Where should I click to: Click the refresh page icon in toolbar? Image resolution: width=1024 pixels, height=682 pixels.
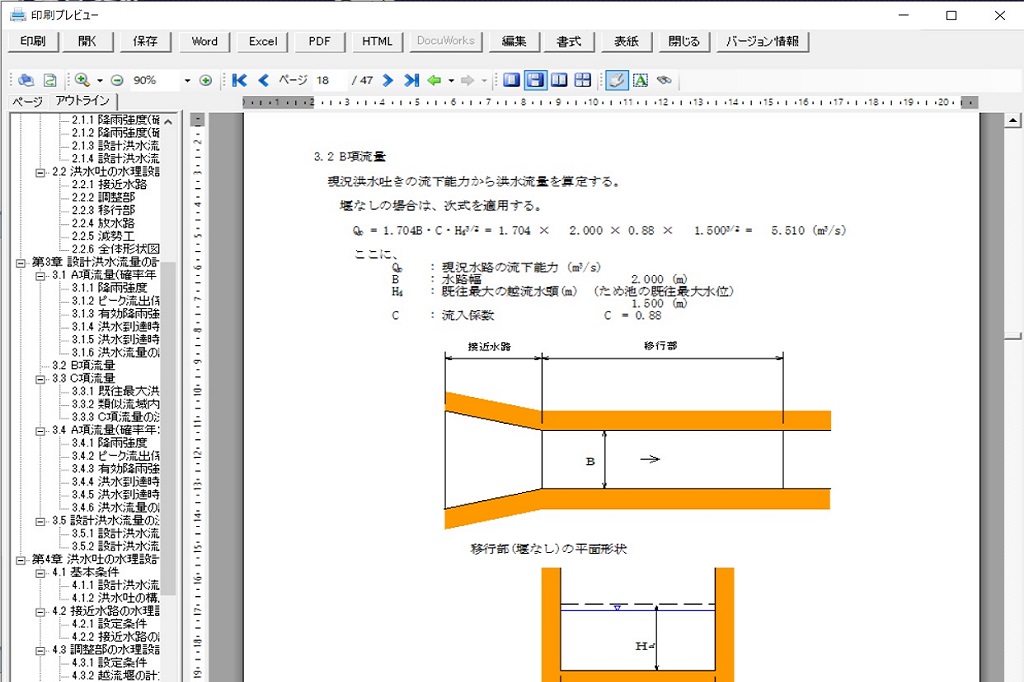[x=50, y=80]
